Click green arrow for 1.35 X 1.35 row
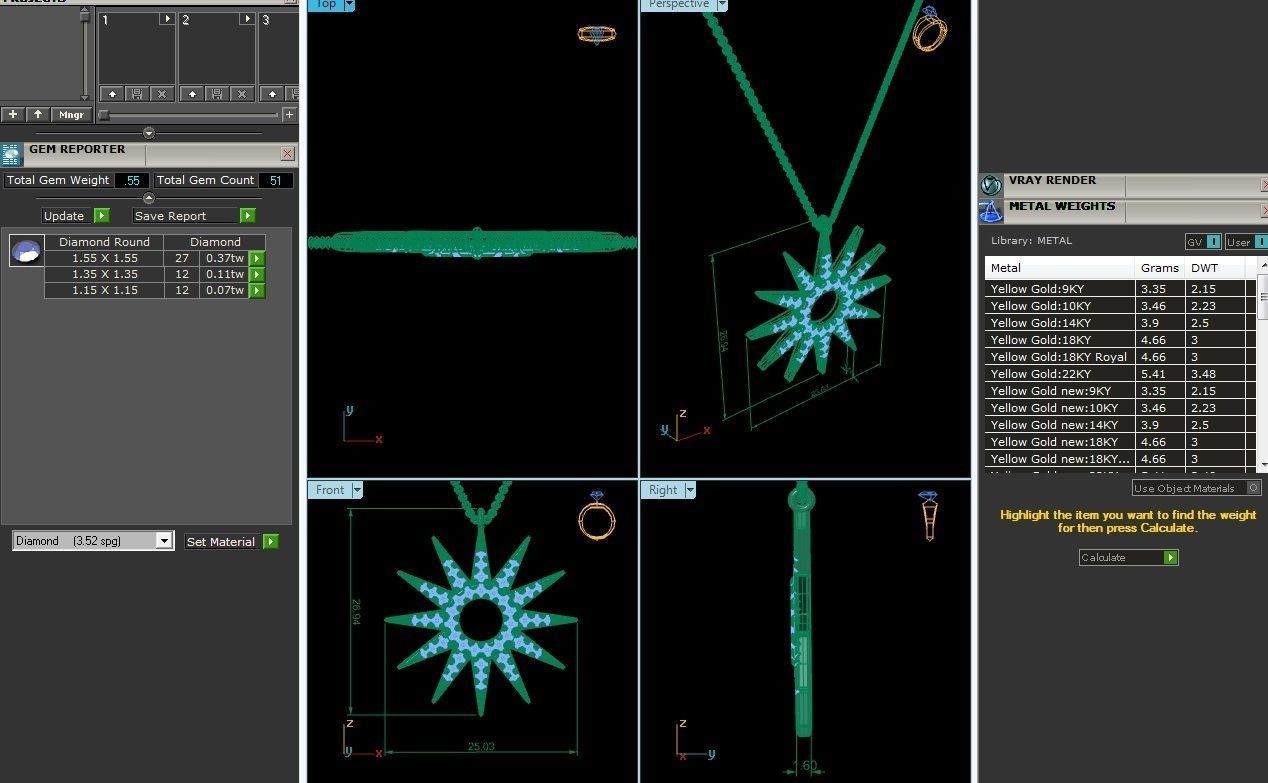The width and height of the screenshot is (1268, 783). (257, 274)
